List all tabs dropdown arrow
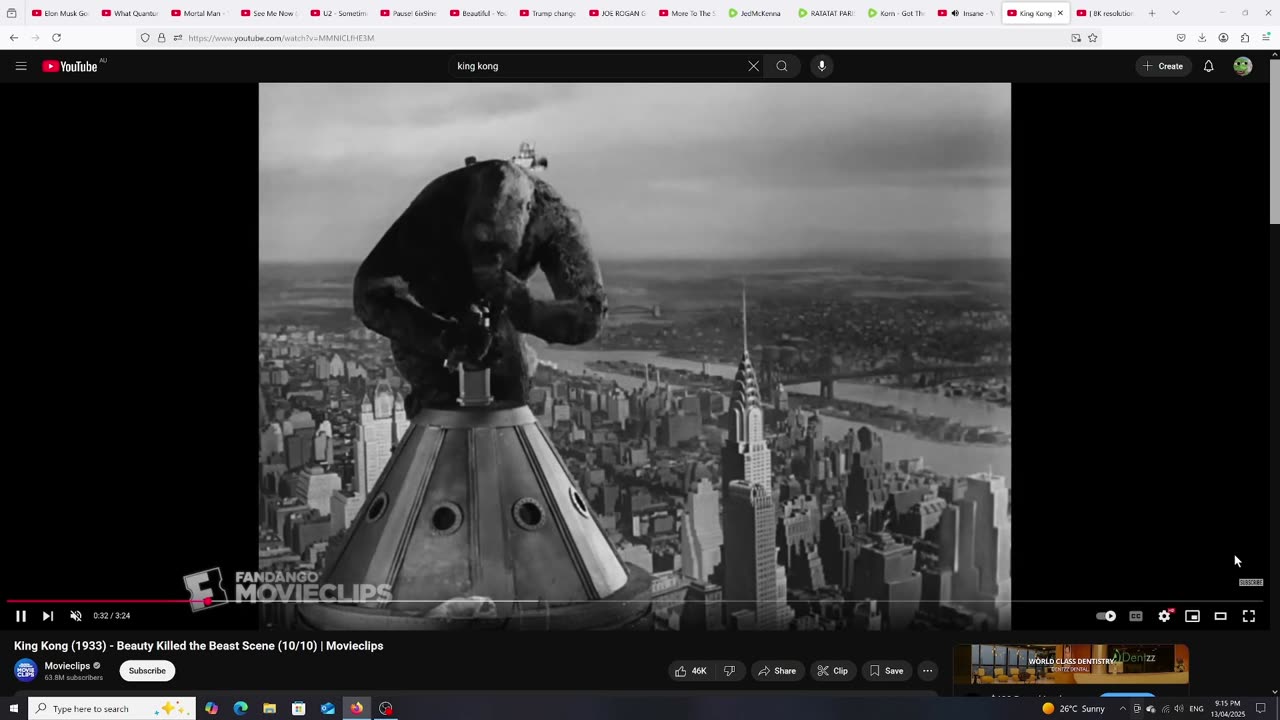 coord(1175,13)
